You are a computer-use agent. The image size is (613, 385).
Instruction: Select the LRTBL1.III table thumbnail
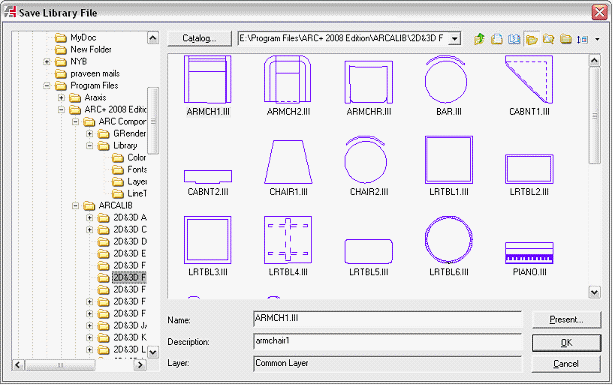[x=449, y=159]
